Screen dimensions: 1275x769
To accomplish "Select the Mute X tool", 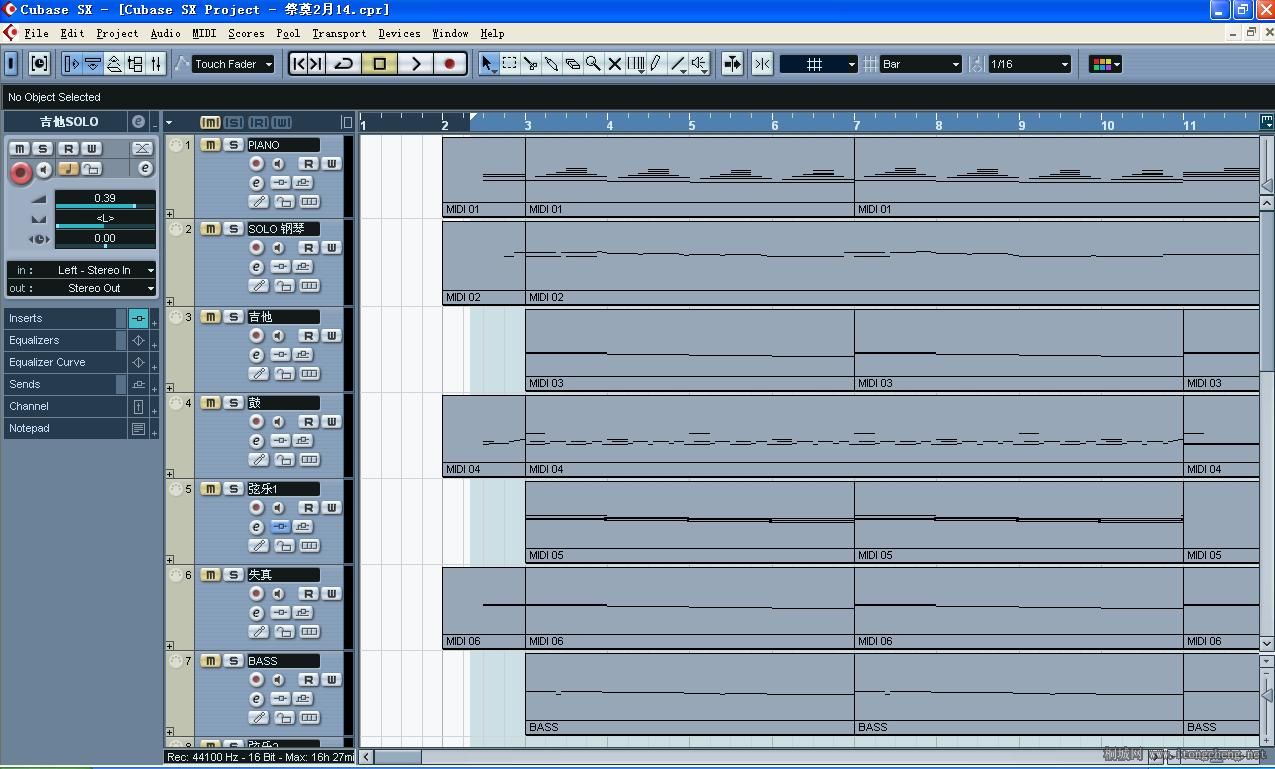I will tap(614, 64).
